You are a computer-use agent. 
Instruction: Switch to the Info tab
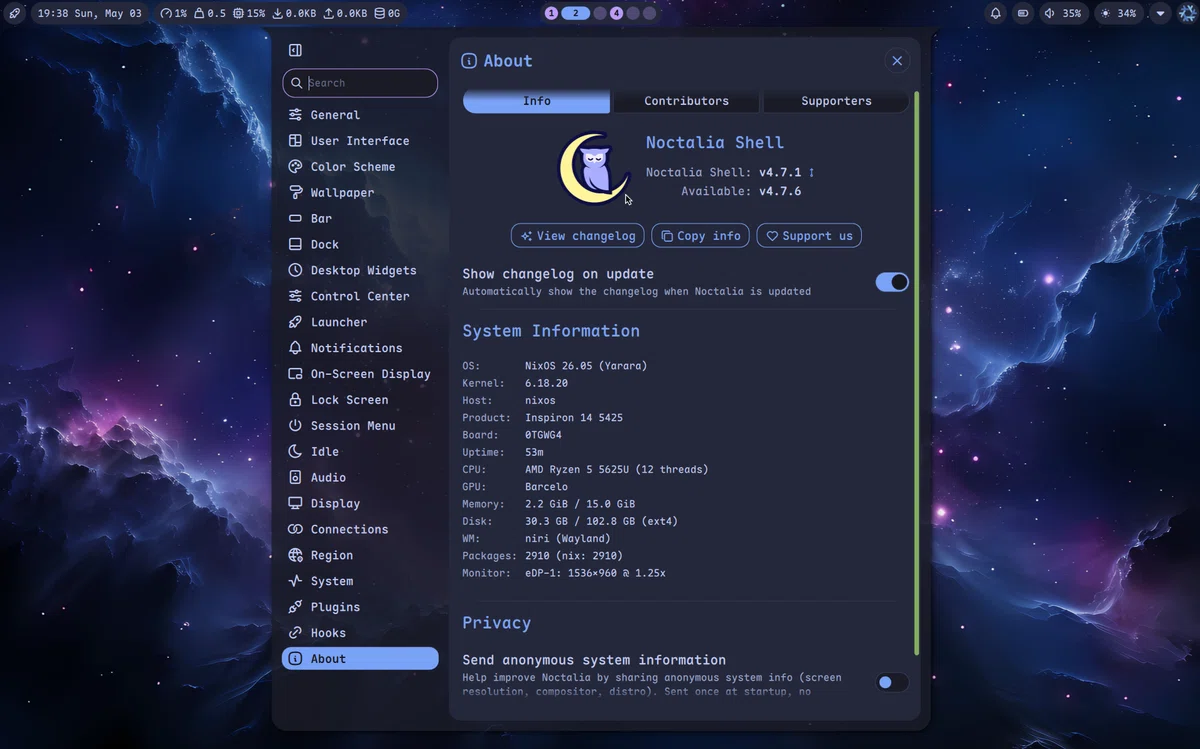(537, 101)
